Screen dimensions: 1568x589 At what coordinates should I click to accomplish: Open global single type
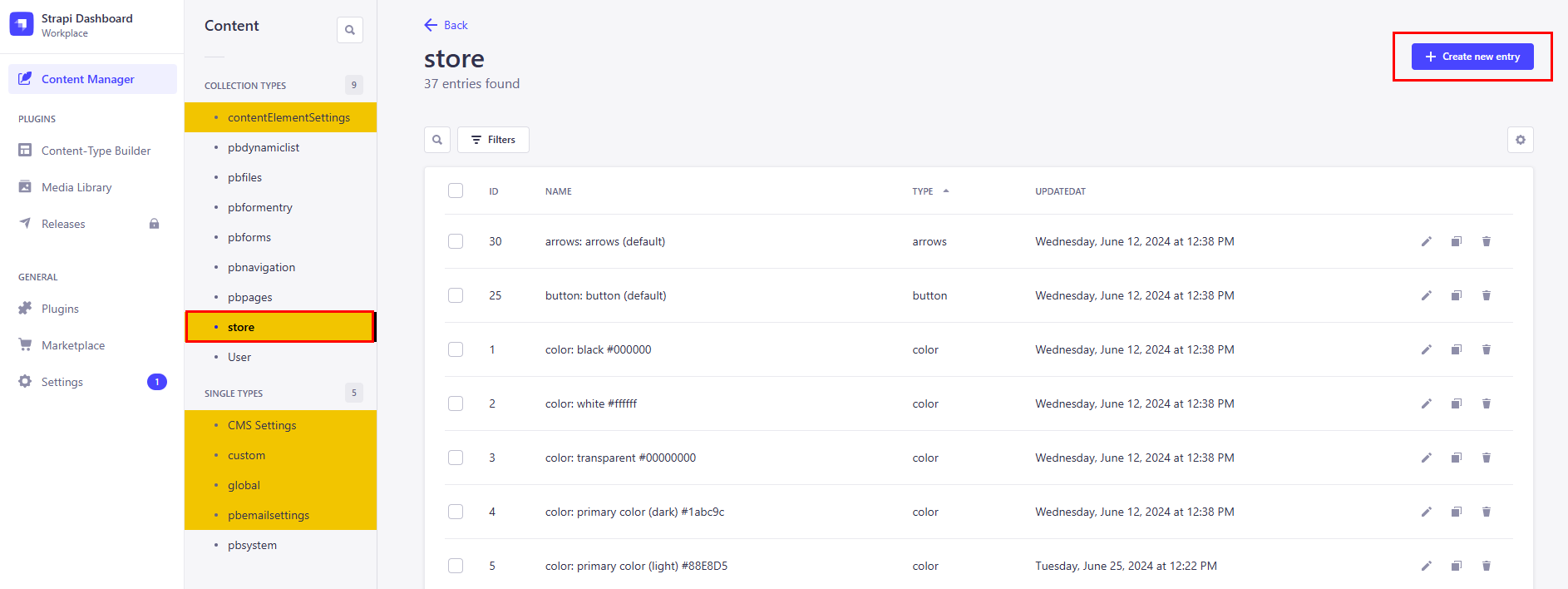tap(280, 485)
